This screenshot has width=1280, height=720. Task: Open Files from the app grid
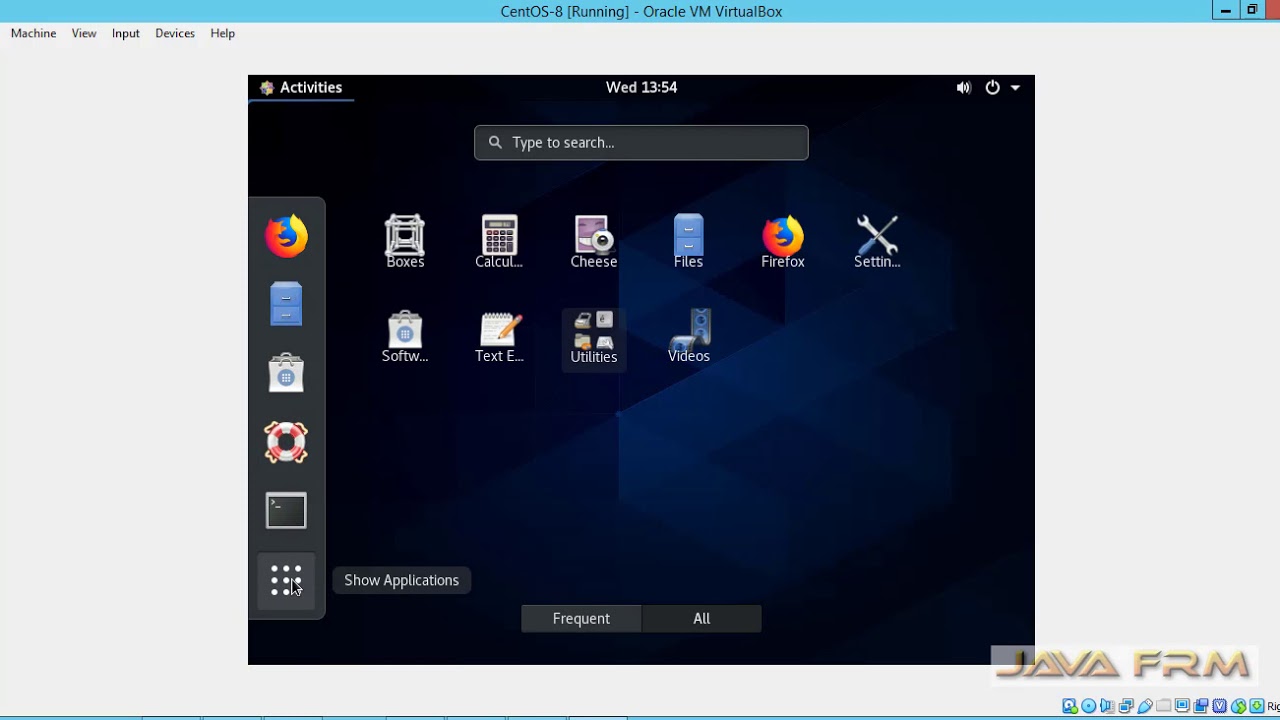pos(688,242)
